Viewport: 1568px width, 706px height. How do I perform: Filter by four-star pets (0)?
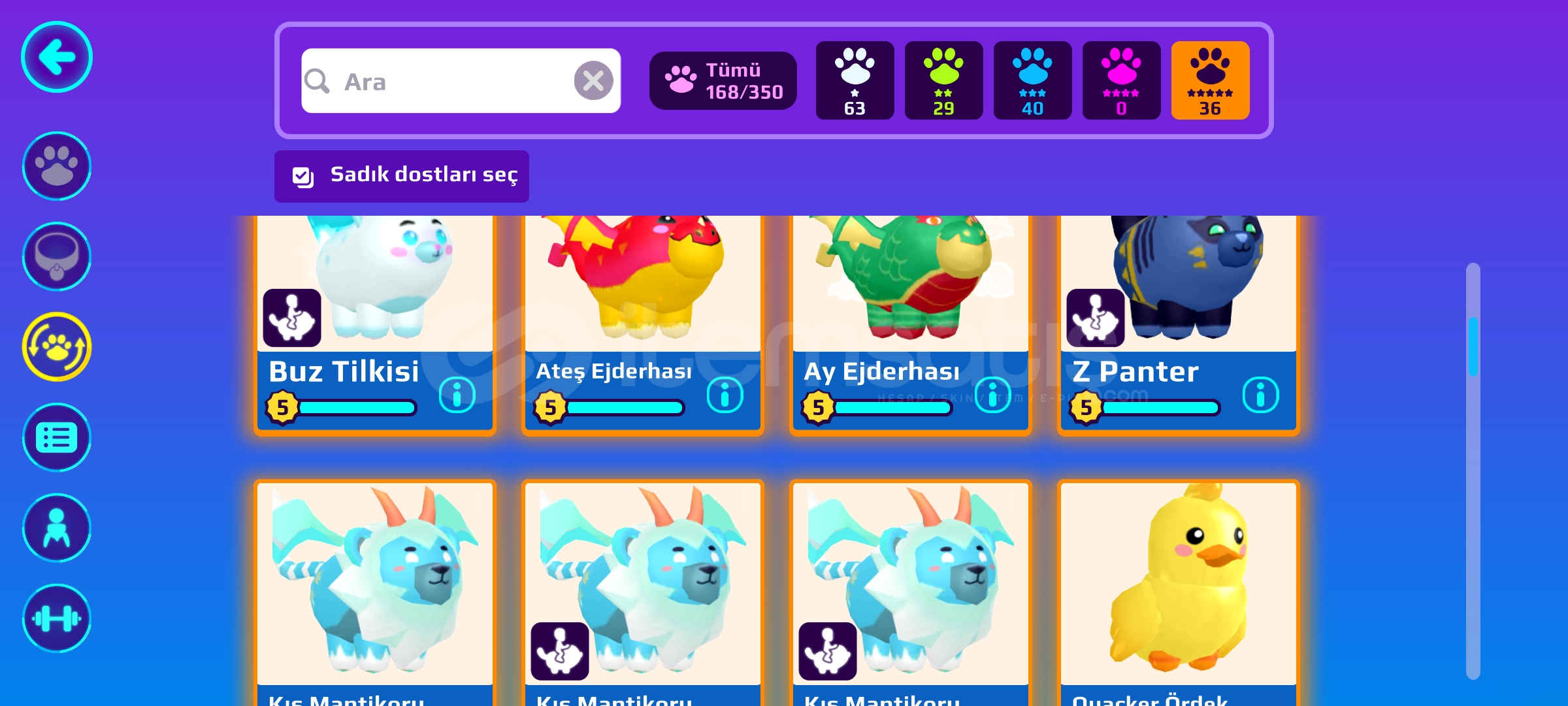click(x=1121, y=80)
